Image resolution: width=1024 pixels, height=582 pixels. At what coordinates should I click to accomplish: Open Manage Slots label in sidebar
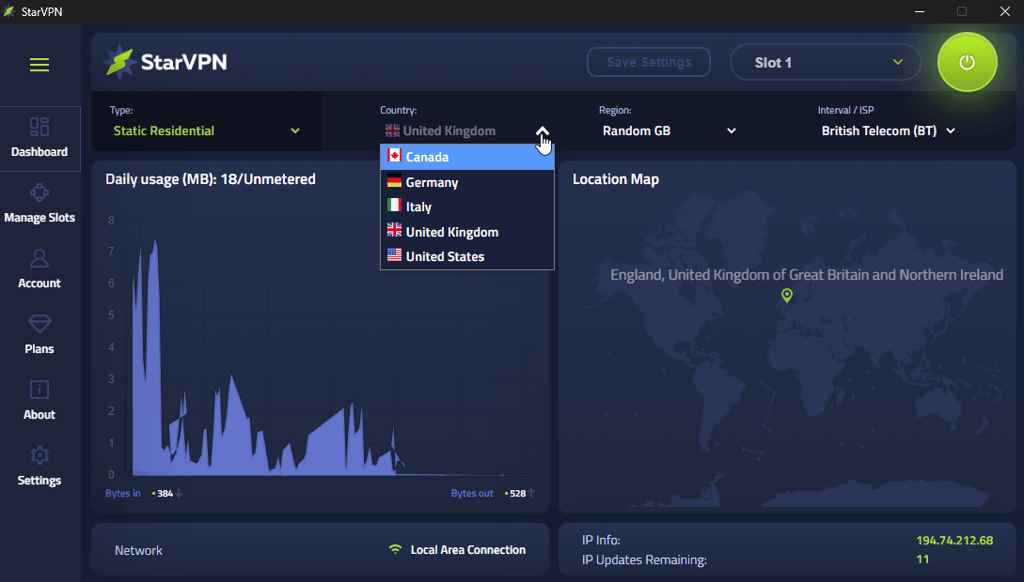coord(39,218)
